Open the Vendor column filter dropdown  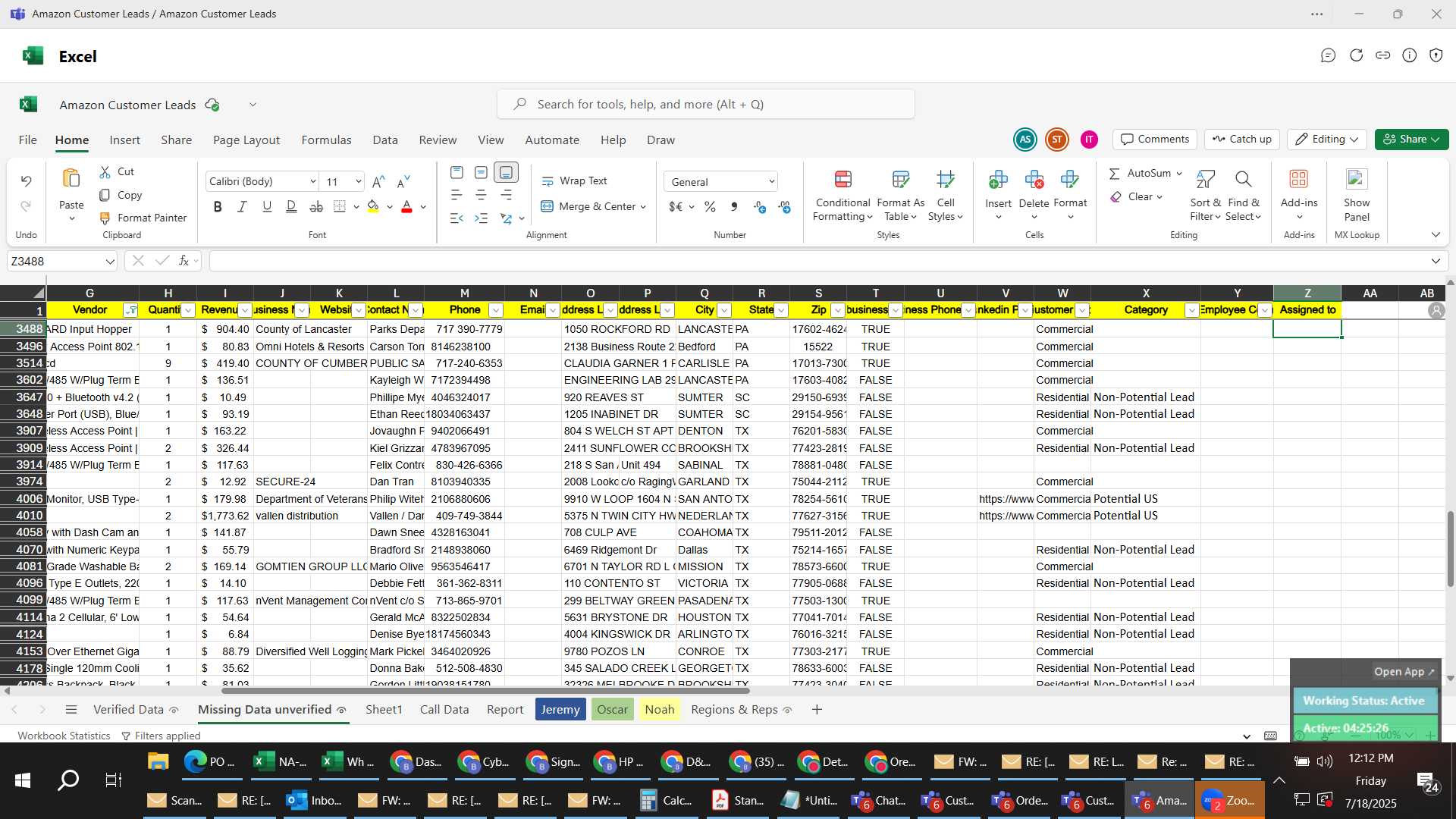coord(130,310)
